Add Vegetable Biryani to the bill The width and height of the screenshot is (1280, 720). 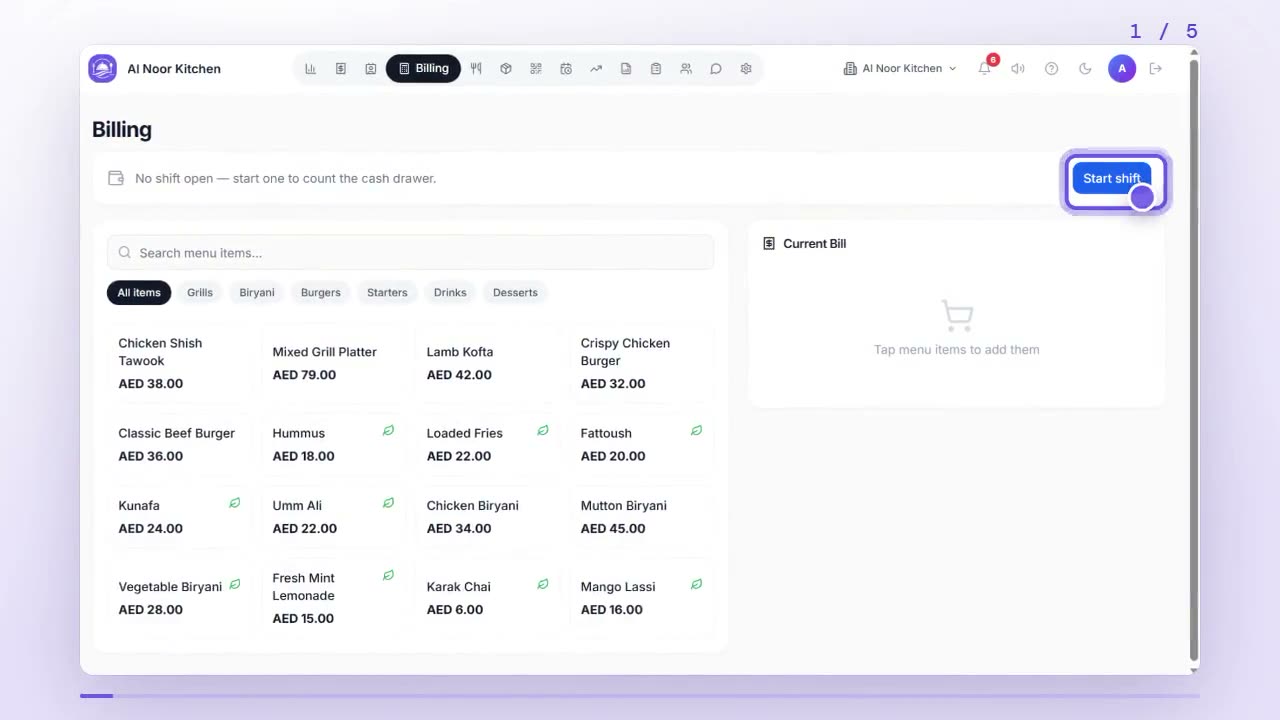click(x=180, y=598)
